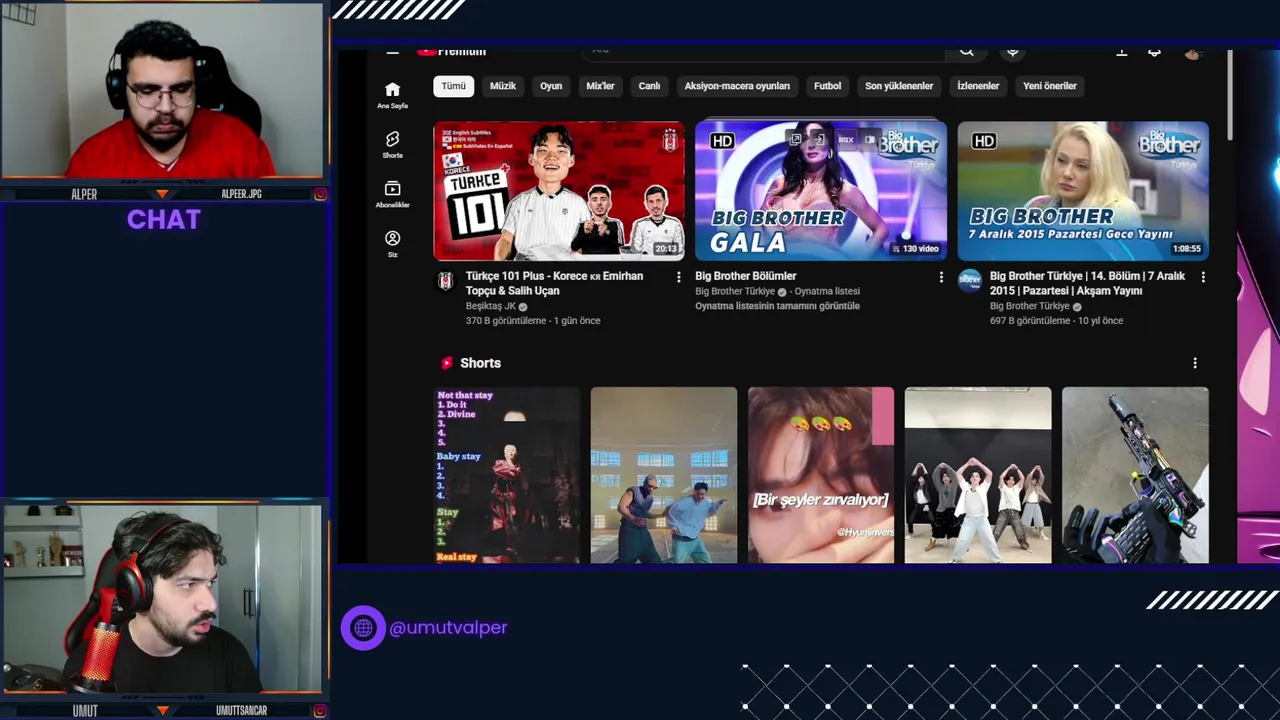Open the Big Brother GALA playlist thumbnail
This screenshot has height=720, width=1280.
pyautogui.click(x=821, y=191)
